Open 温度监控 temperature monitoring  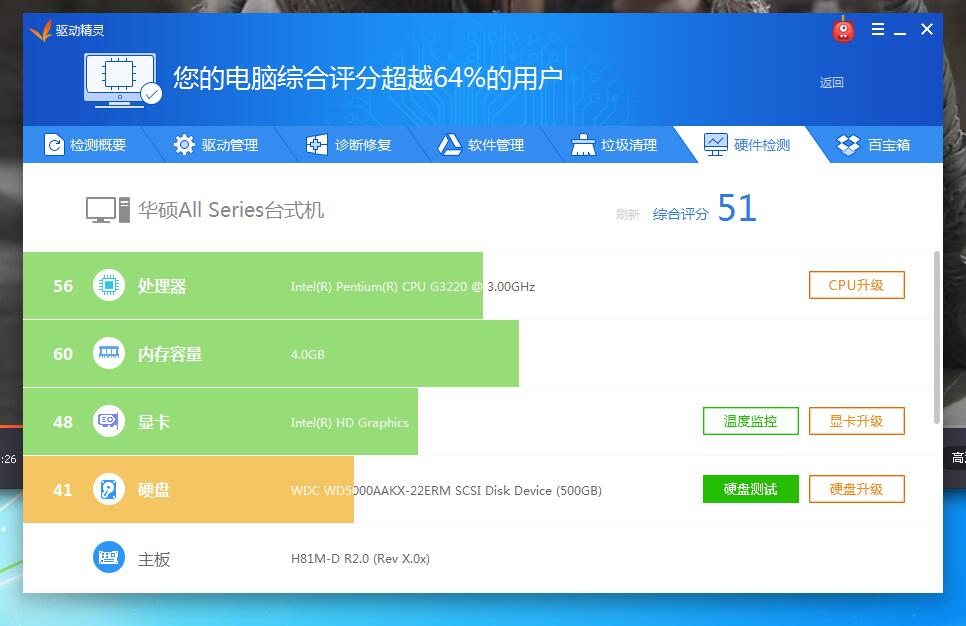pyautogui.click(x=750, y=421)
